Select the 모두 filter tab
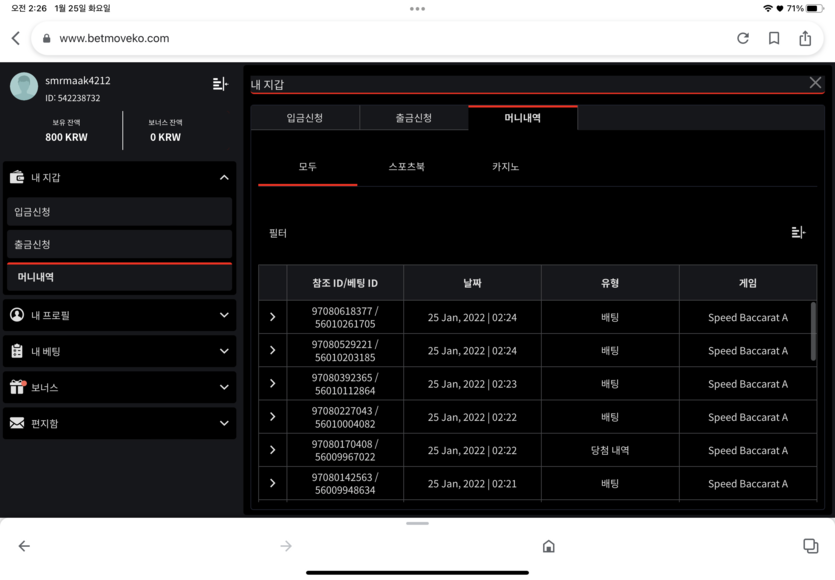835x580 pixels. pyautogui.click(x=308, y=167)
